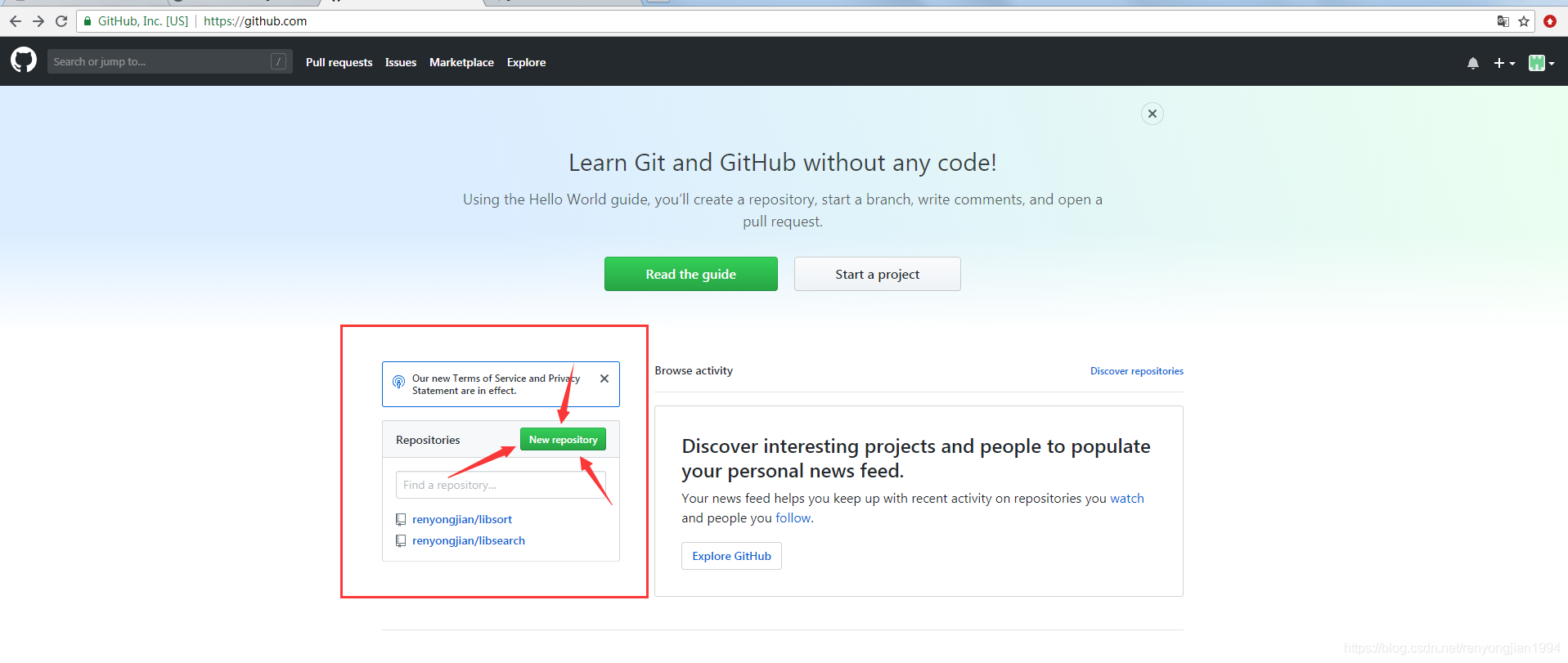
Task: Focus the Find a repository field
Action: (x=501, y=485)
